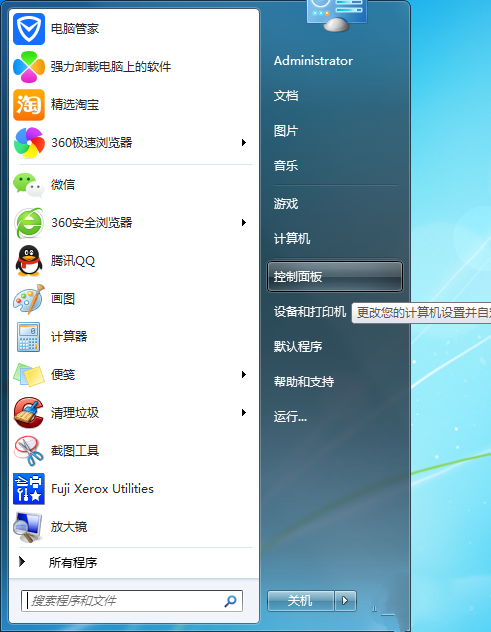Open the 运行... dialog
Viewport: 491px width, 632px height.
pyautogui.click(x=290, y=416)
